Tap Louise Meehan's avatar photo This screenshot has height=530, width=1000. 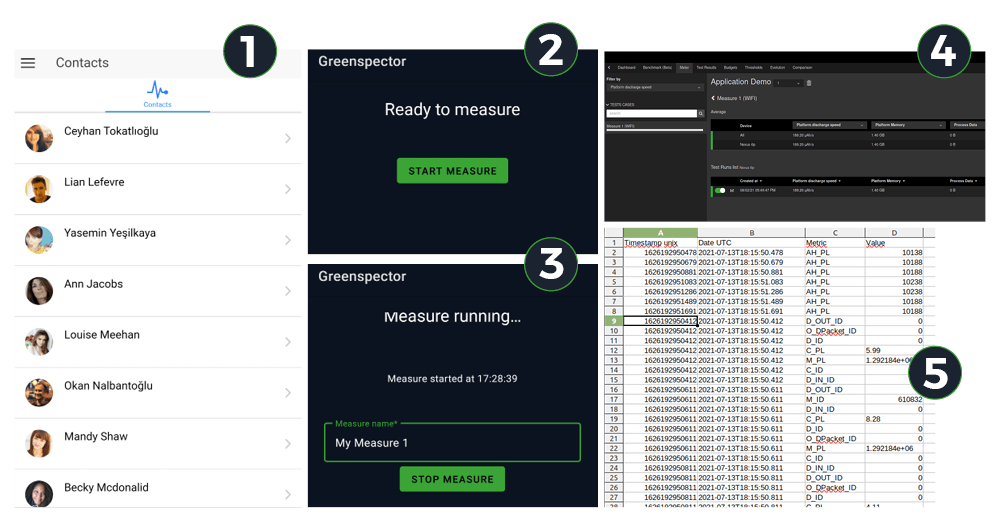pos(39,342)
